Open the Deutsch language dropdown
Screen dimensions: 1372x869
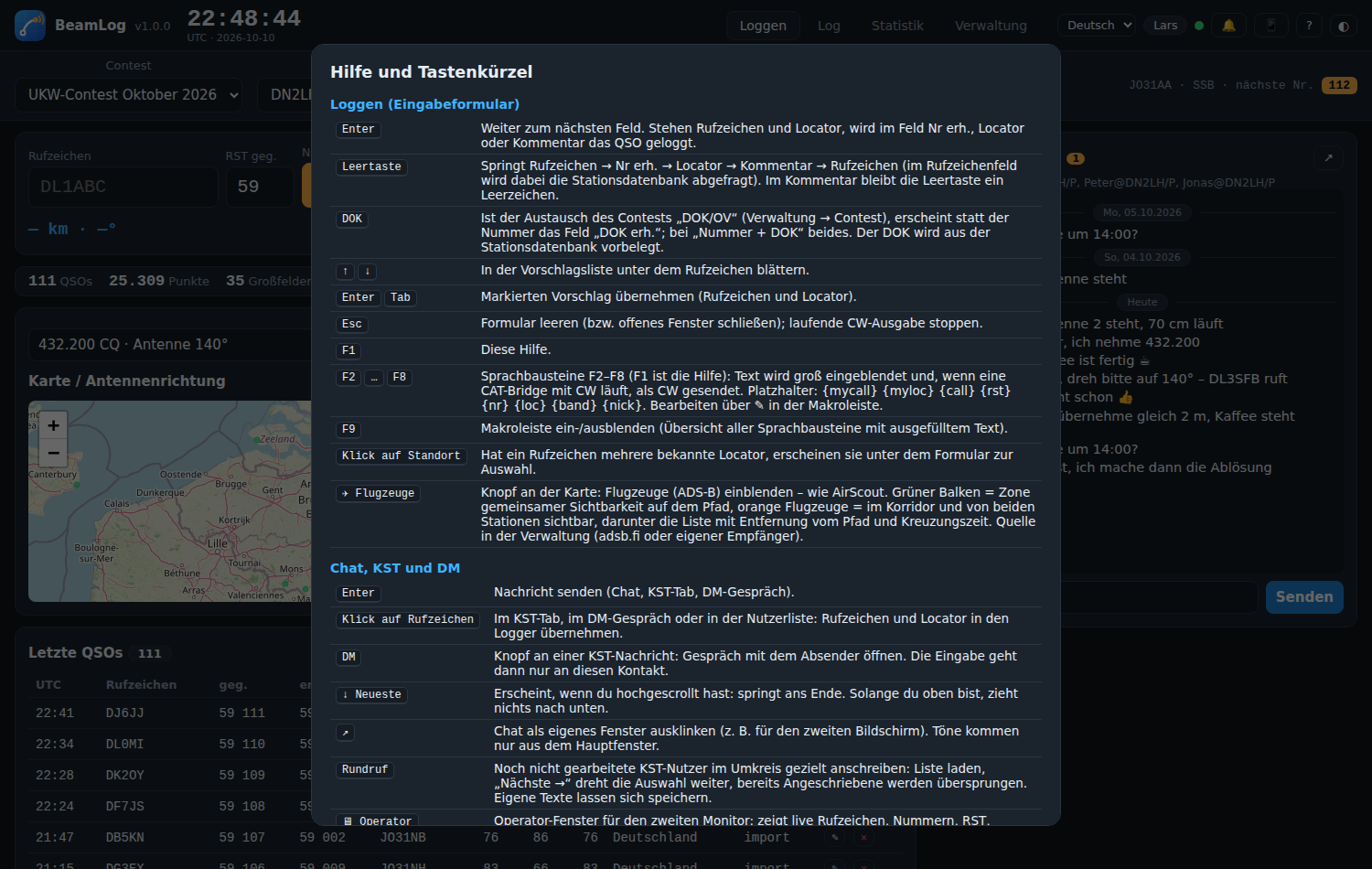[1097, 26]
